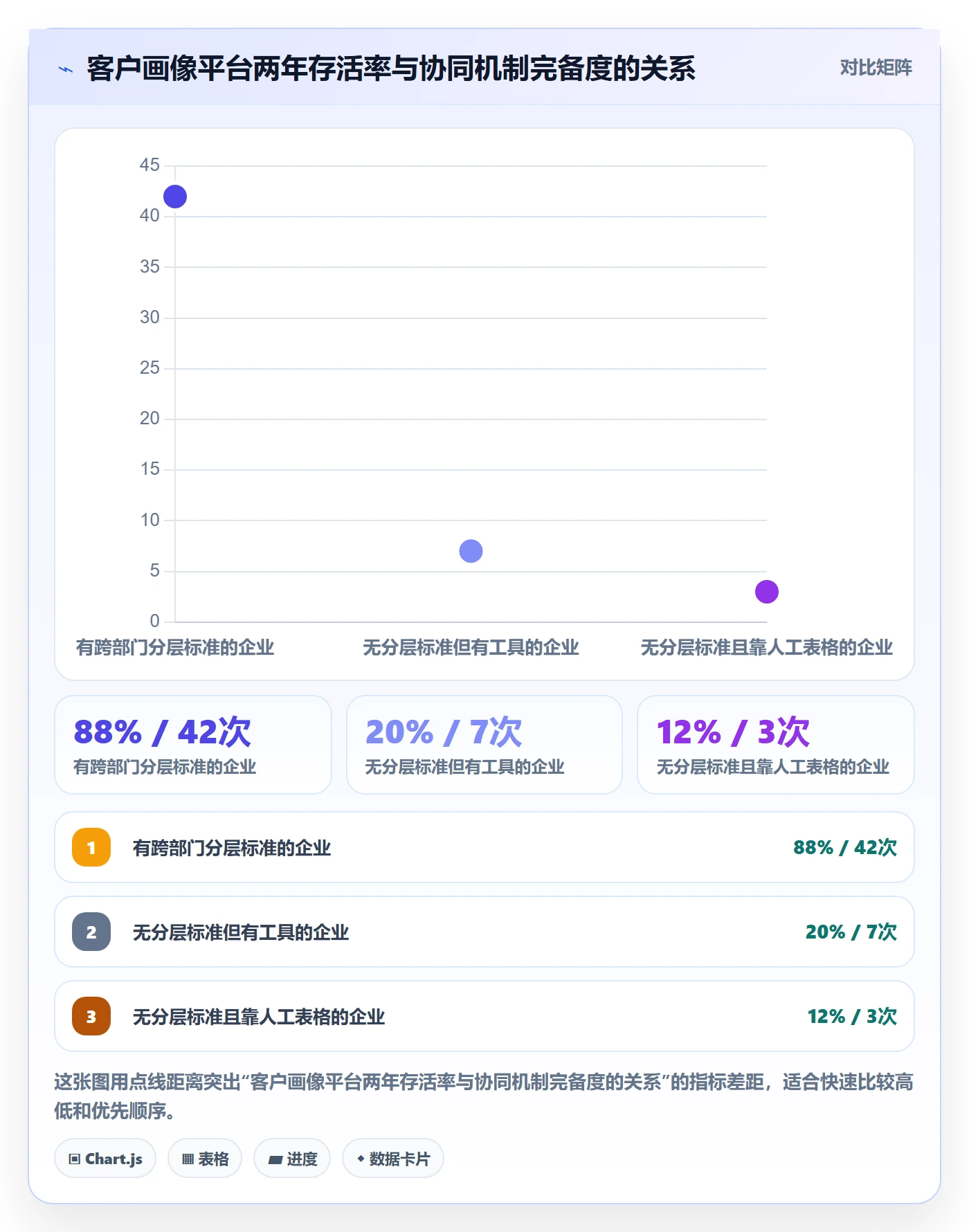
Task: Click the y-axis value 45
Action: point(150,165)
